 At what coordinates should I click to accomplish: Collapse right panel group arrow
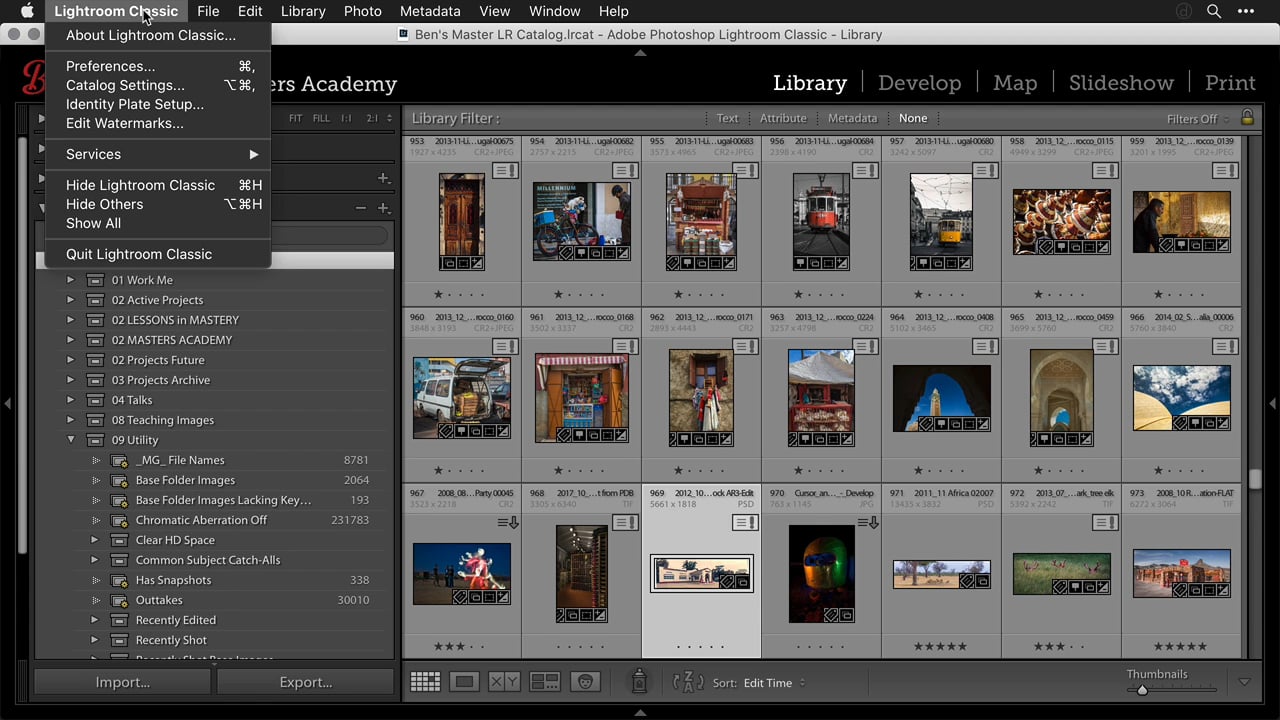click(x=1273, y=404)
